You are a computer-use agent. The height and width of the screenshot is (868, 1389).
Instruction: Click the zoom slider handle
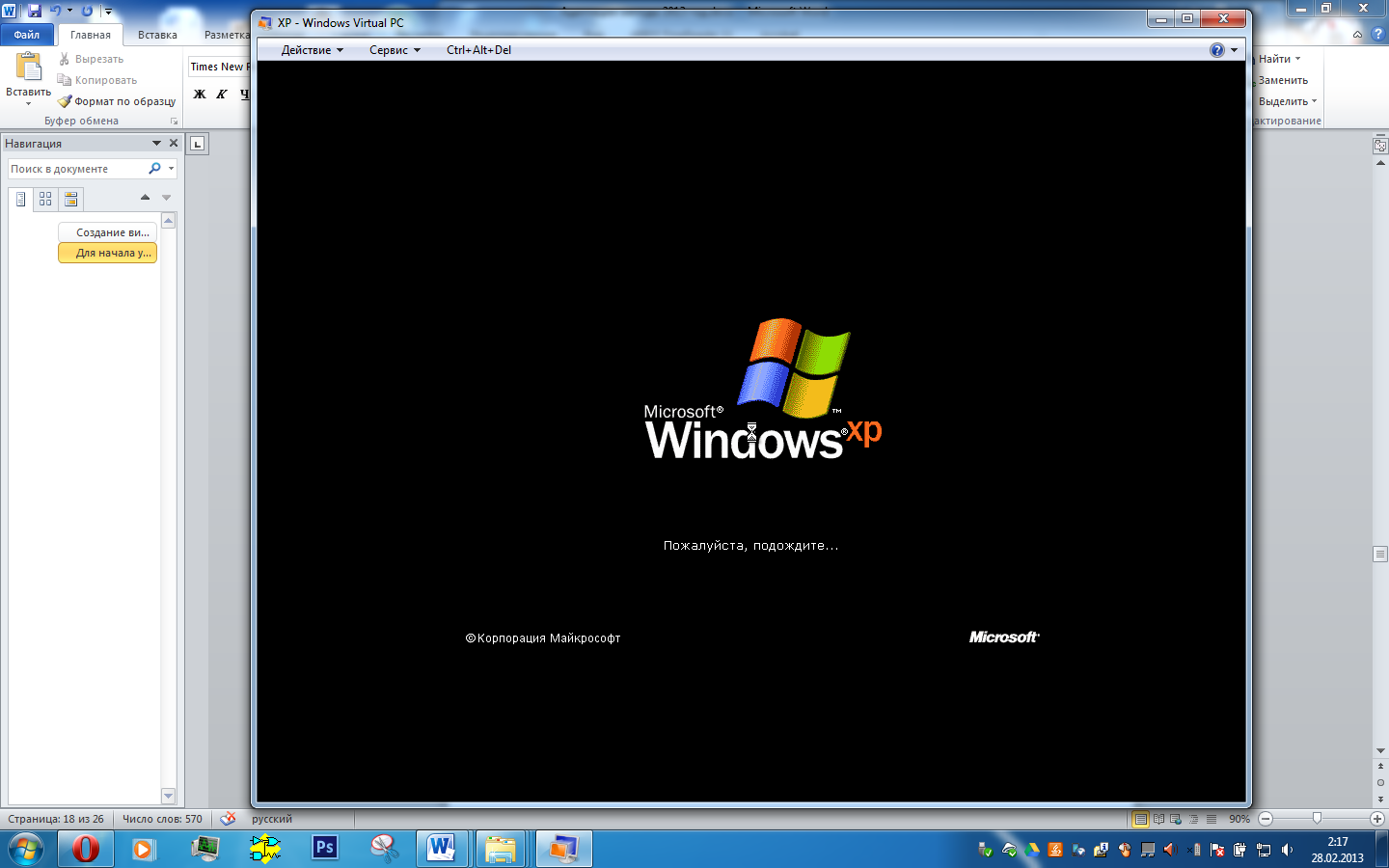pos(1317,819)
